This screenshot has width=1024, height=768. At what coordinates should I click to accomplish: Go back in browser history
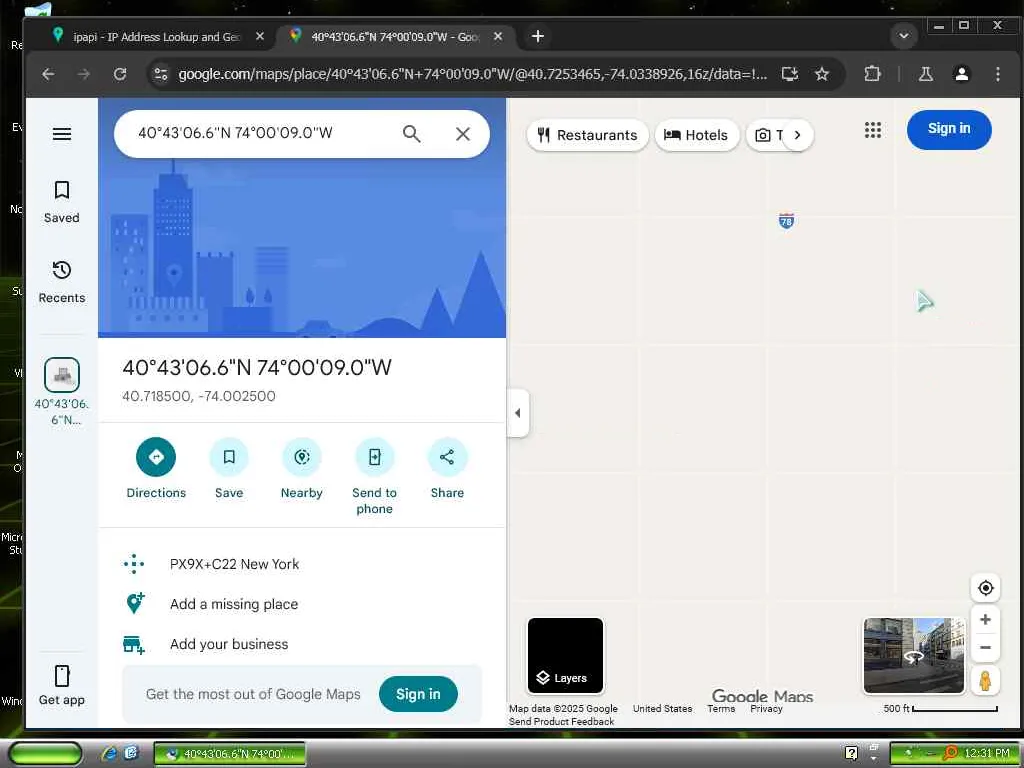[x=48, y=74]
